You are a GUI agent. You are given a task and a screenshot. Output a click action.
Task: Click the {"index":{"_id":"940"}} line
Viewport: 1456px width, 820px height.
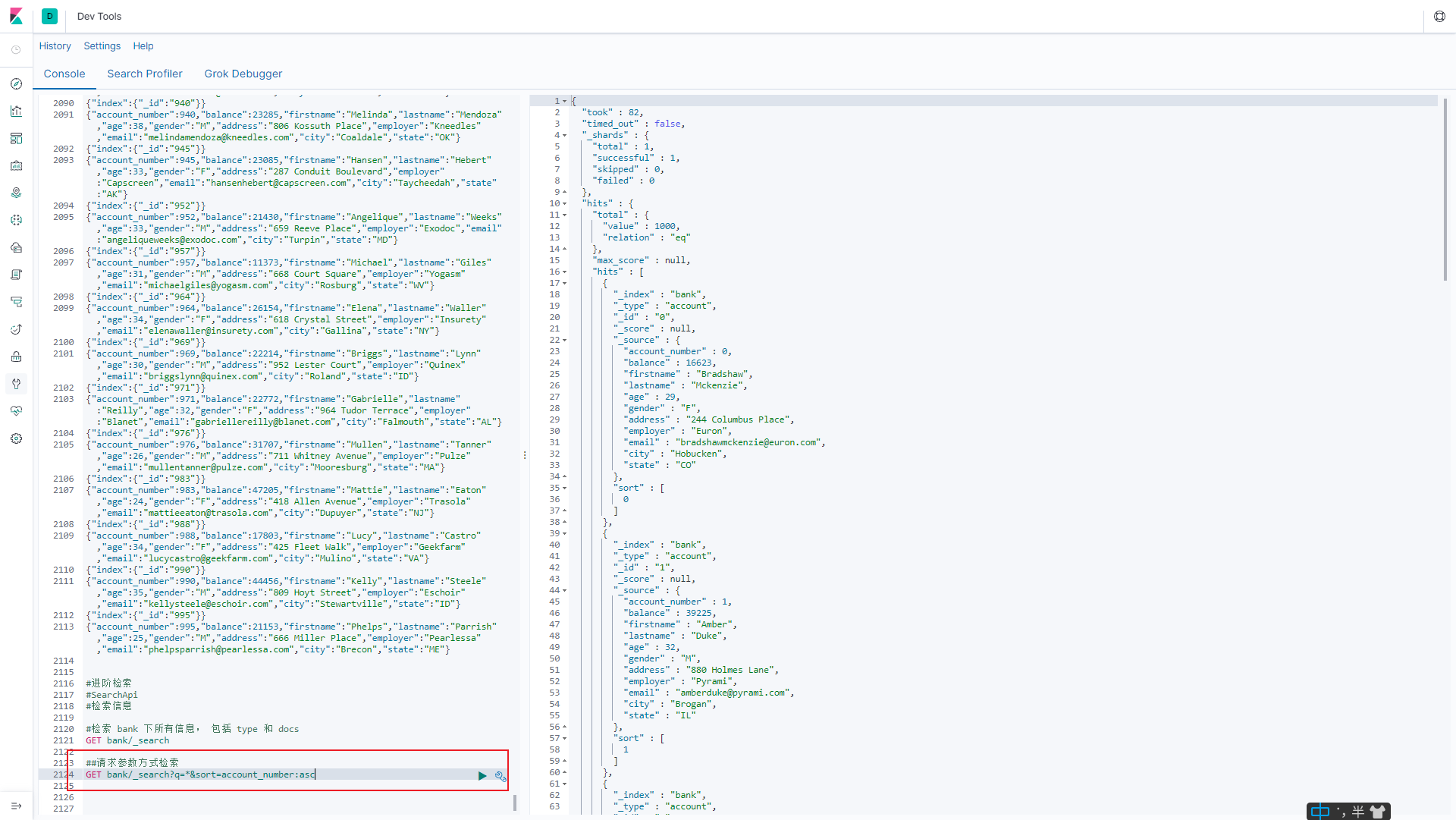(x=146, y=103)
